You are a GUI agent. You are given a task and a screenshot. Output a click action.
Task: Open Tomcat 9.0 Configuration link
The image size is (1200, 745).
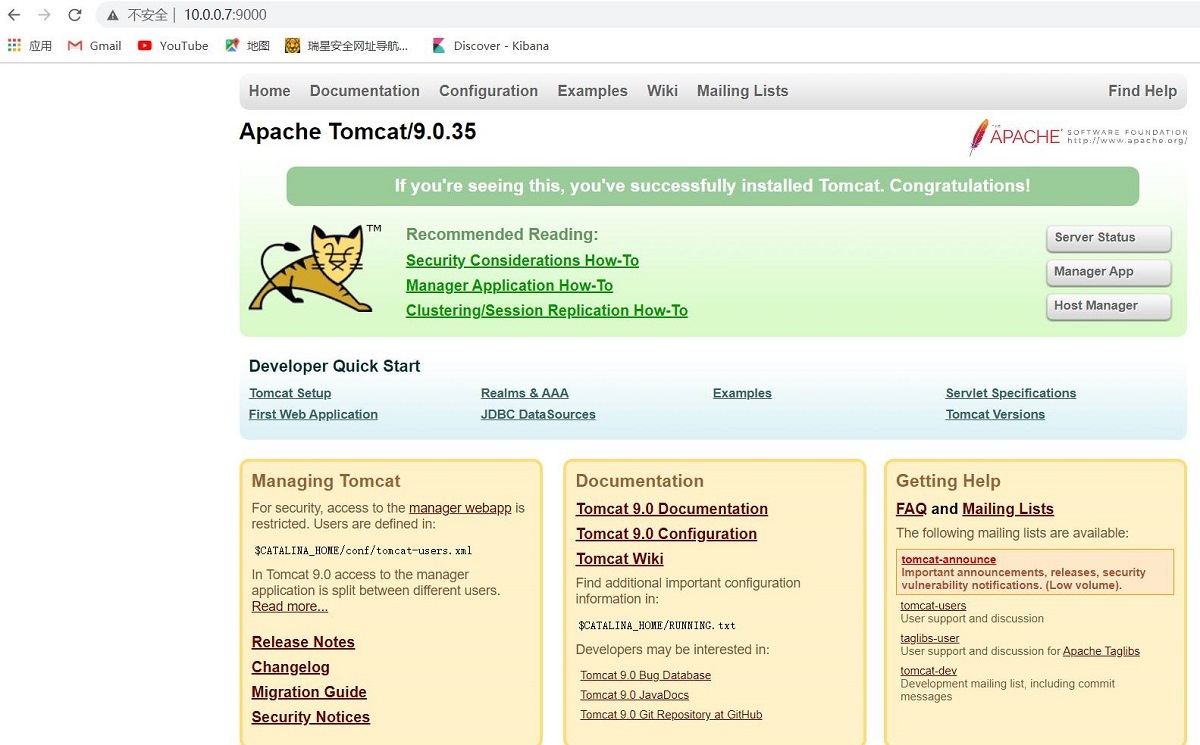point(666,534)
